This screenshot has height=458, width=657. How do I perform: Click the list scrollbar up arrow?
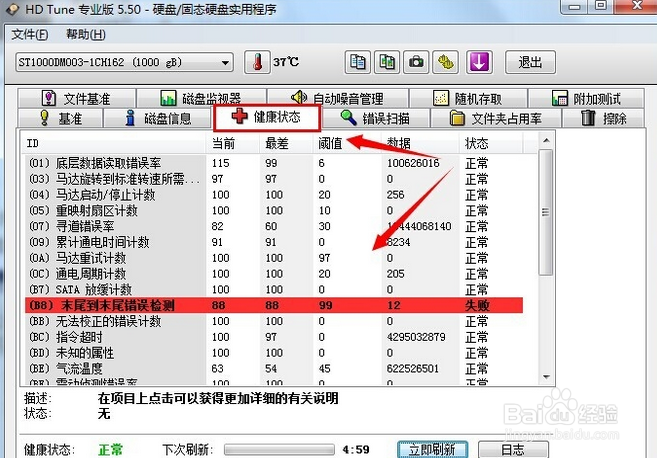click(x=546, y=141)
